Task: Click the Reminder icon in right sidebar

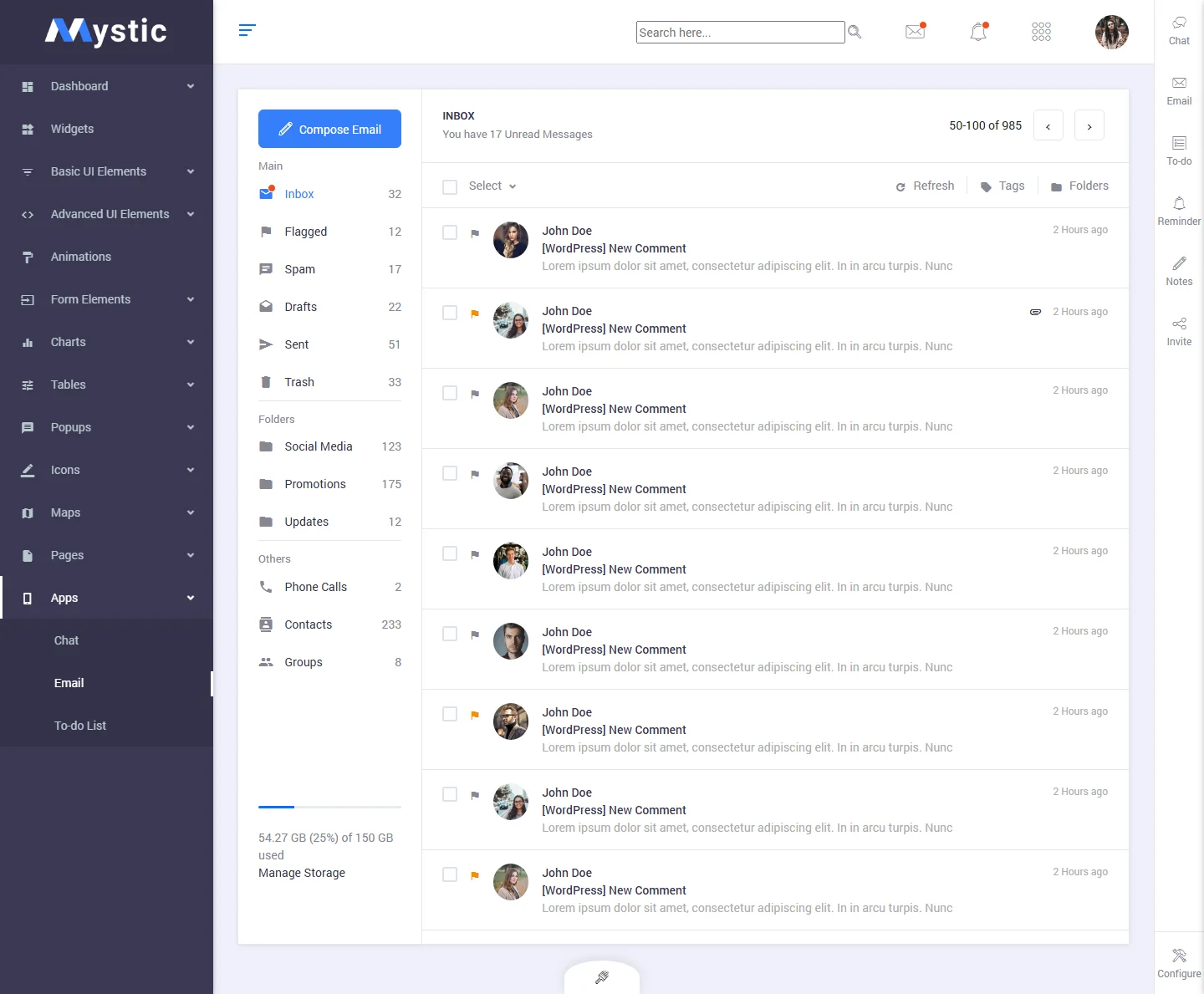Action: point(1179,204)
